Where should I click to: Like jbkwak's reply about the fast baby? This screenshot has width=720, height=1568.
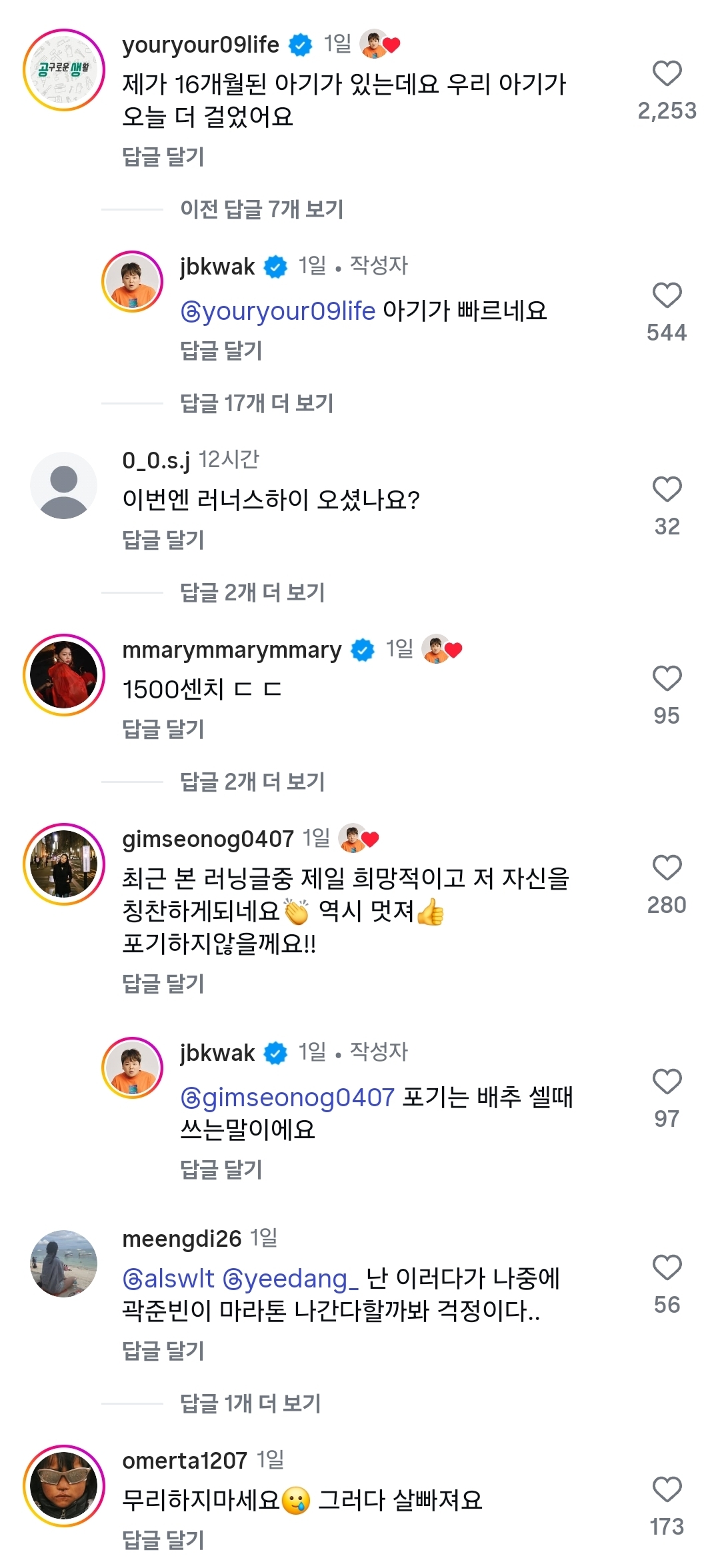point(667,296)
